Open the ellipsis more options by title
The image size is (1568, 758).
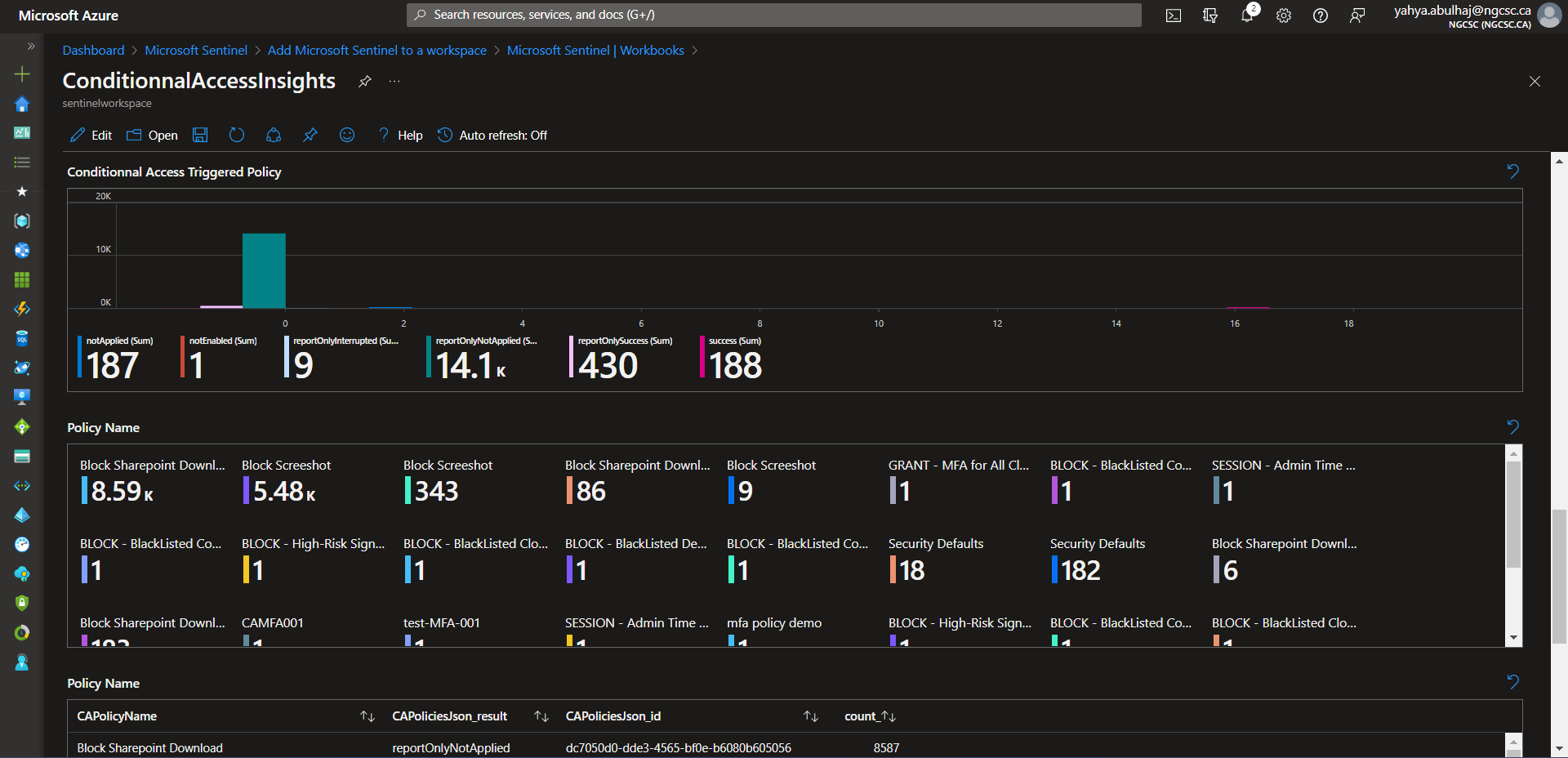click(394, 81)
